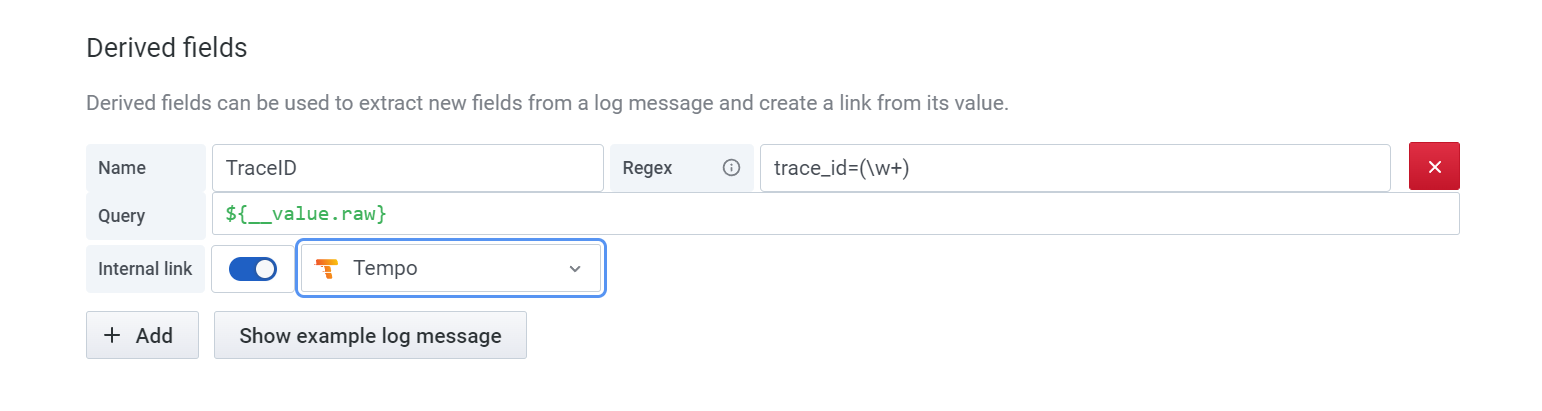Click the Name field label
The width and height of the screenshot is (1542, 411).
point(122,168)
